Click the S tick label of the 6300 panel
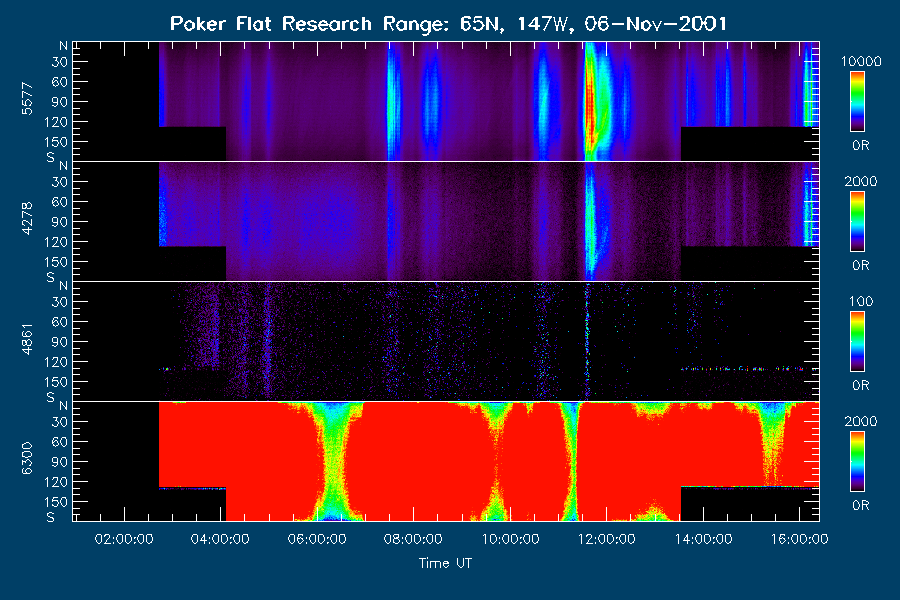The image size is (900, 600). tap(51, 517)
